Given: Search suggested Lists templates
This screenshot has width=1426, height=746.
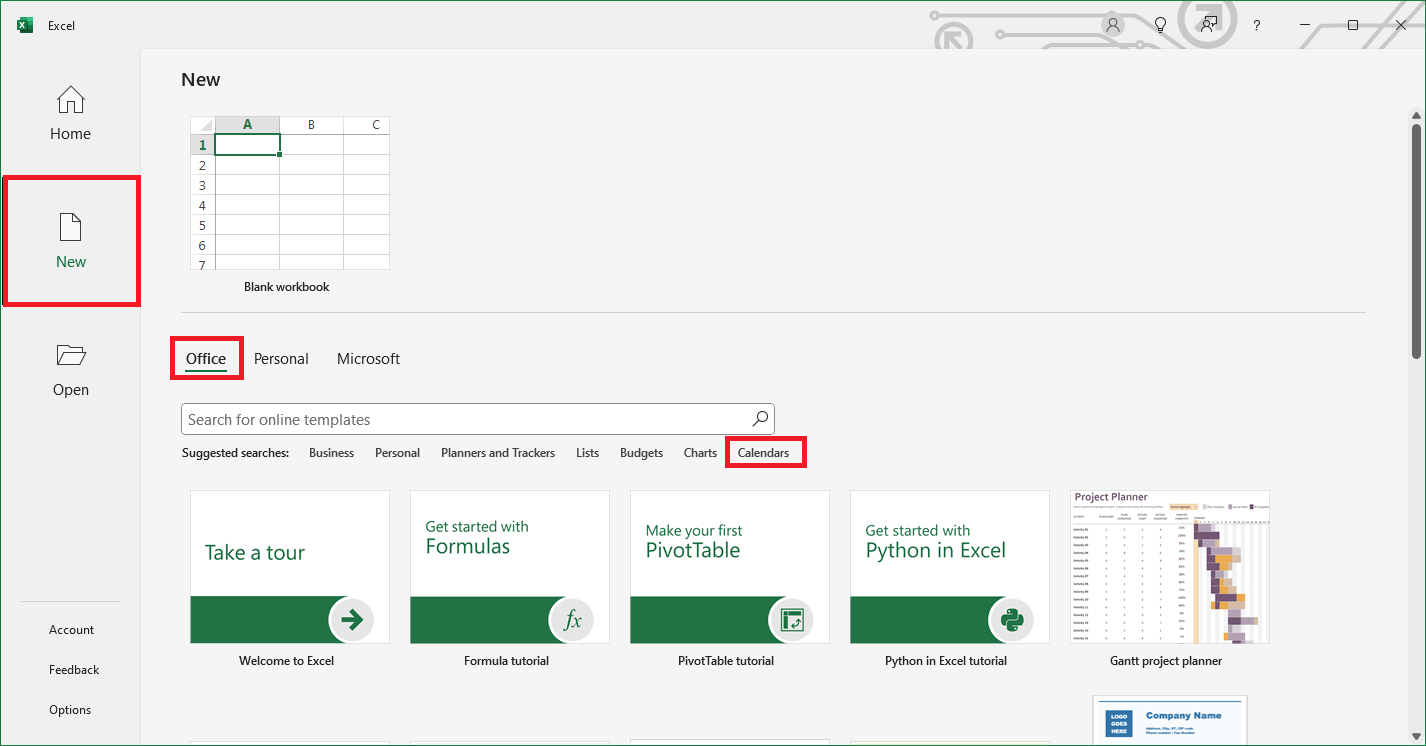Looking at the screenshot, I should 587,453.
